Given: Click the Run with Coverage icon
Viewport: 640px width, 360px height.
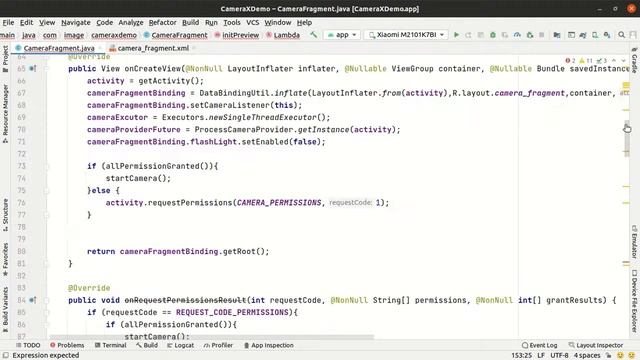Looking at the screenshot, I should 505,35.
